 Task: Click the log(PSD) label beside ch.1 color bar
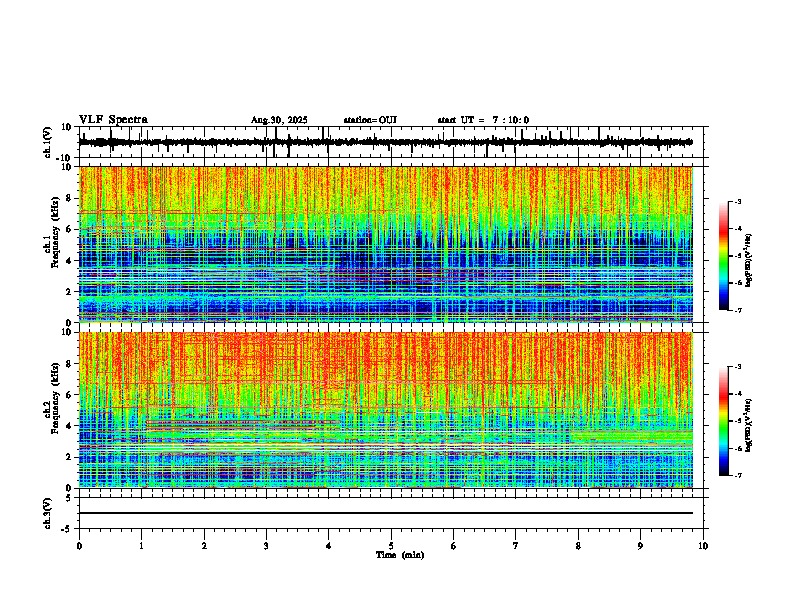pyautogui.click(x=749, y=260)
